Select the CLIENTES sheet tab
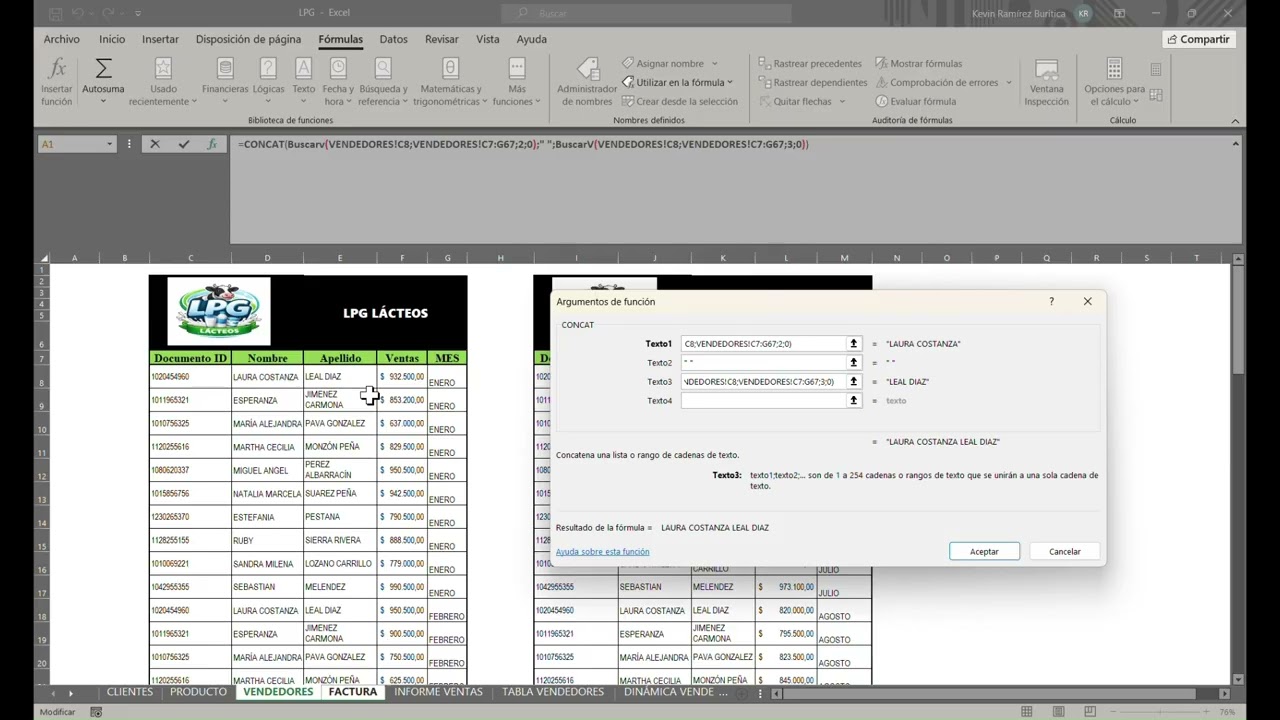Image resolution: width=1280 pixels, height=720 pixels. click(x=130, y=692)
